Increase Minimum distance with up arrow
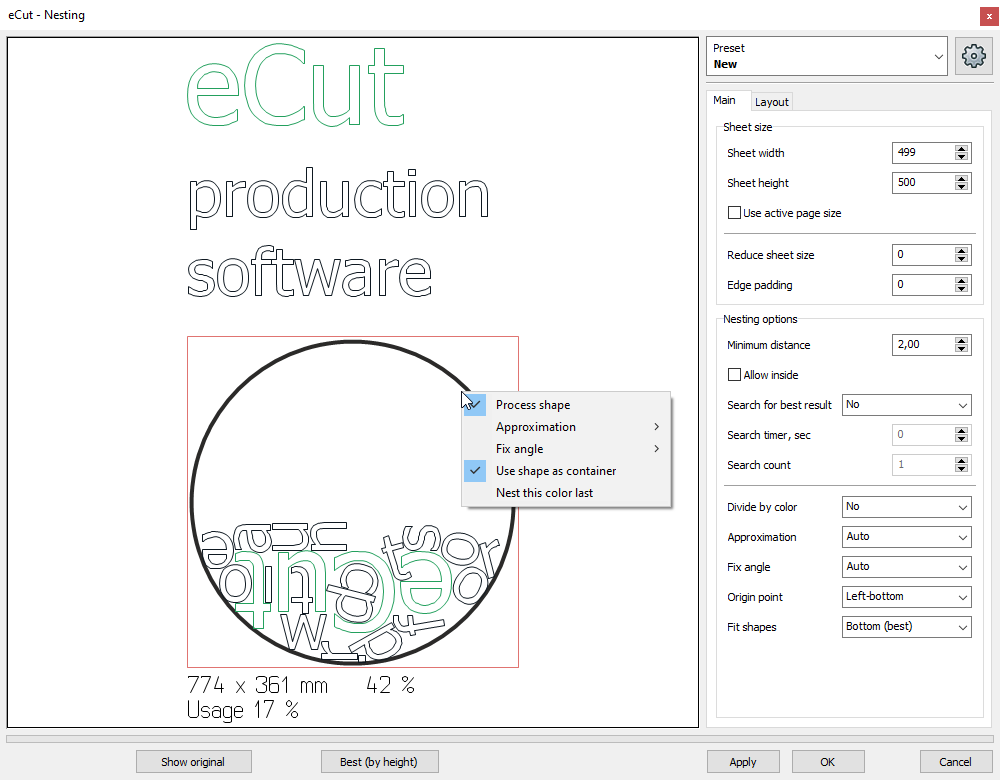This screenshot has height=780, width=1000. pyautogui.click(x=962, y=340)
